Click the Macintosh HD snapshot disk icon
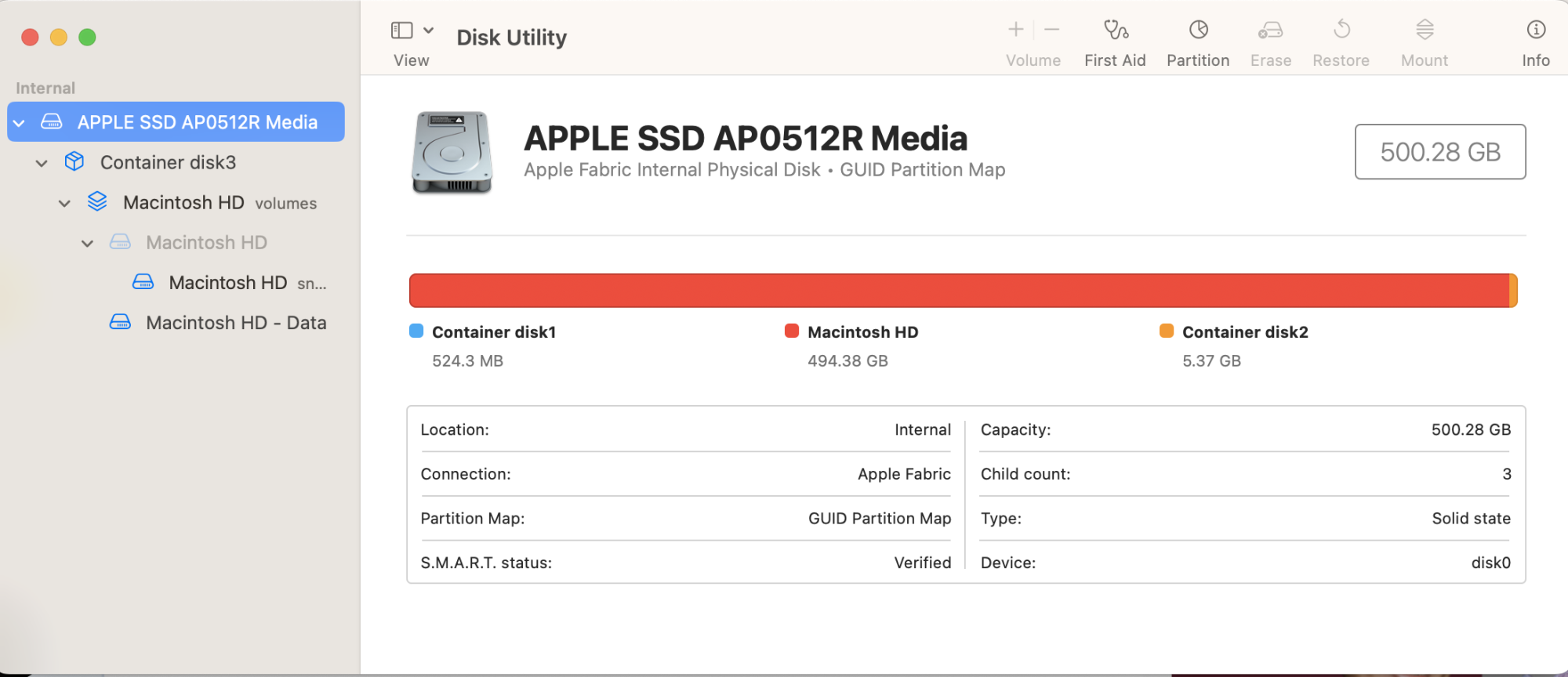 [143, 281]
